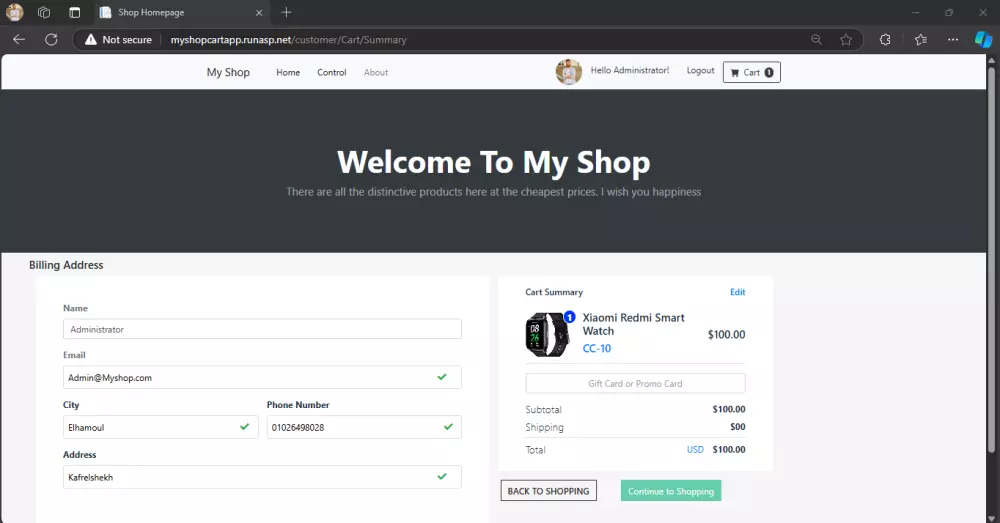This screenshot has width=1000, height=523.
Task: Open browser extensions puzzle icon
Action: pos(885,40)
